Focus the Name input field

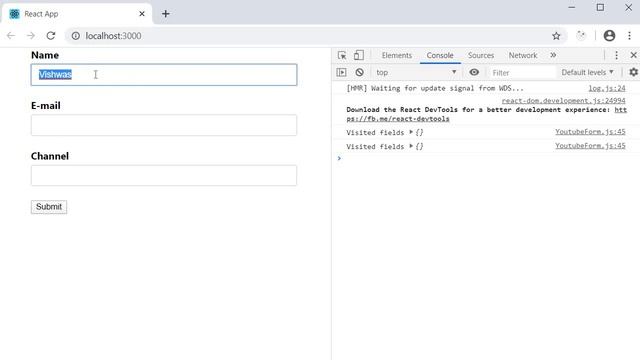point(164,75)
